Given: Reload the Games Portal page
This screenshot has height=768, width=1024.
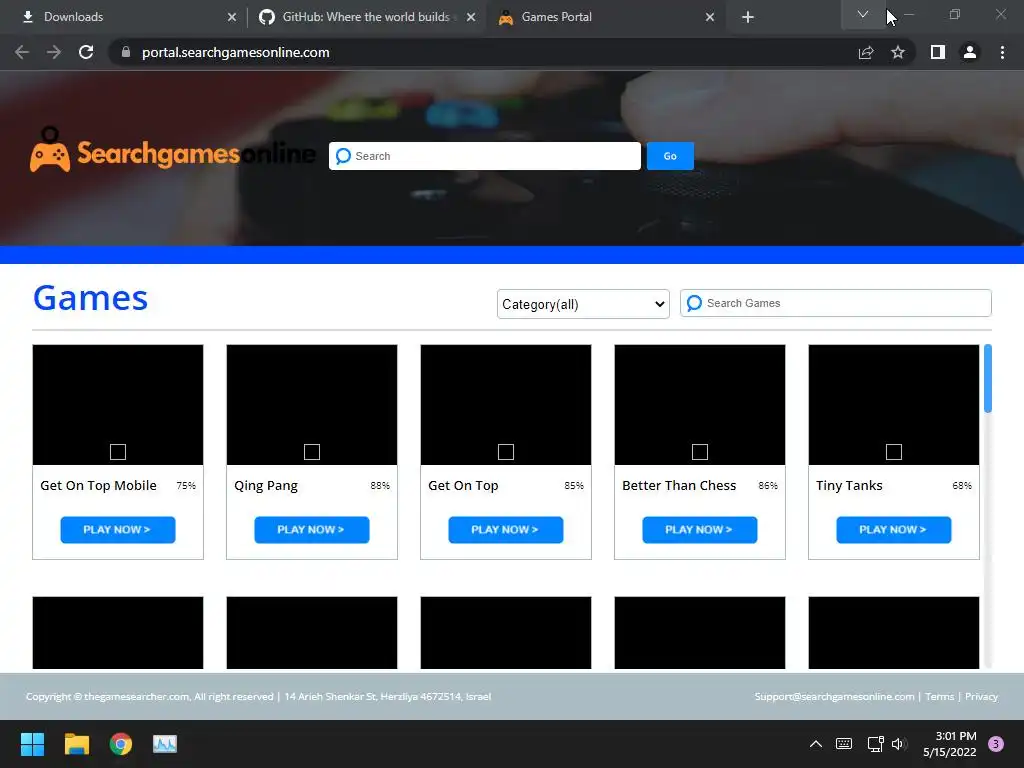Looking at the screenshot, I should coord(86,52).
